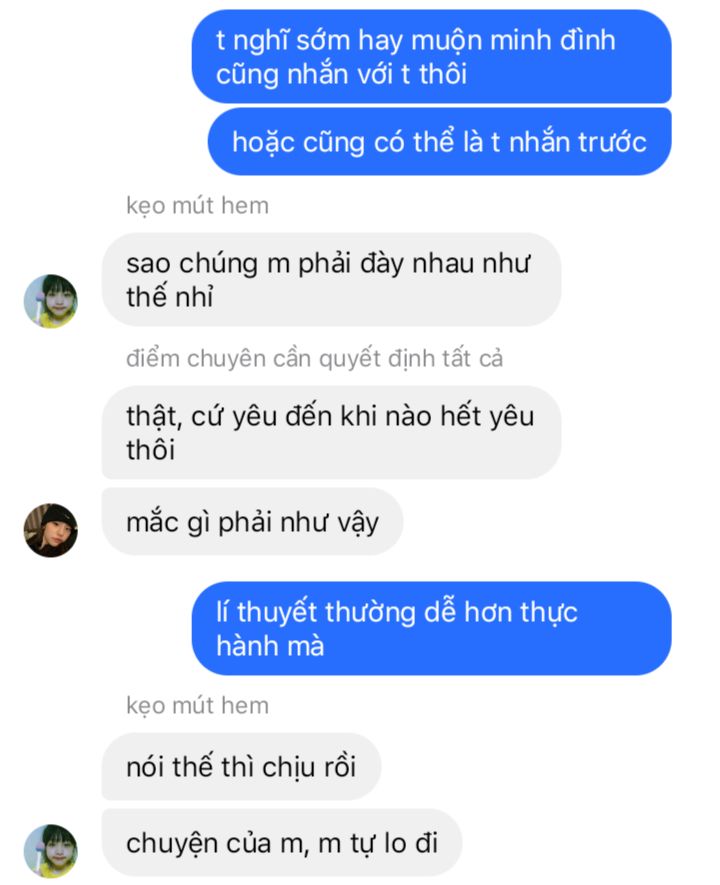Tap the avatar beside 'sao chúng m phải đày nhau'
This screenshot has height=885, width=720.
51,301
